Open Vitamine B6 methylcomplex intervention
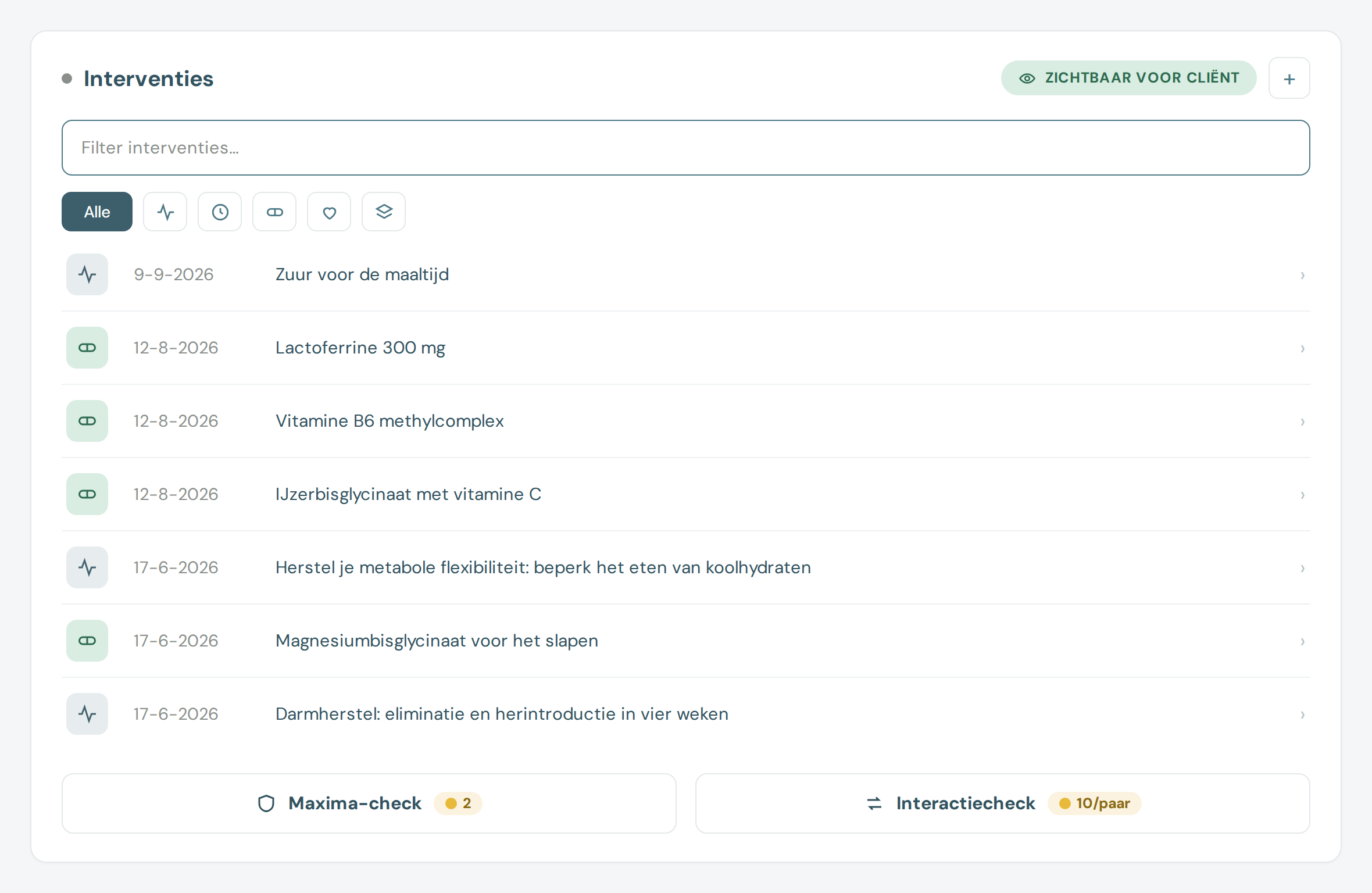The image size is (1372, 893). point(685,421)
